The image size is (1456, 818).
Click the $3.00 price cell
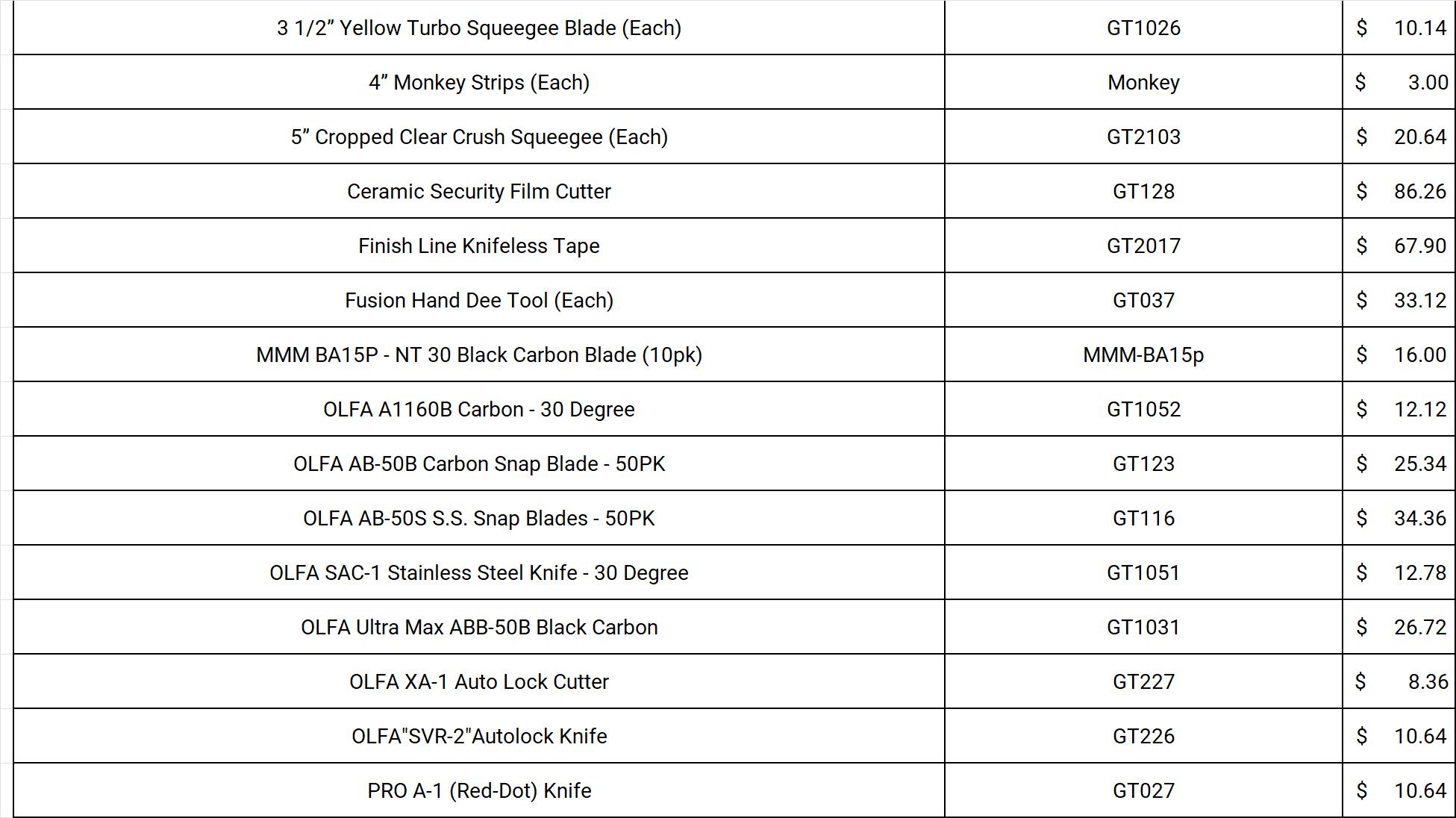click(x=1399, y=82)
